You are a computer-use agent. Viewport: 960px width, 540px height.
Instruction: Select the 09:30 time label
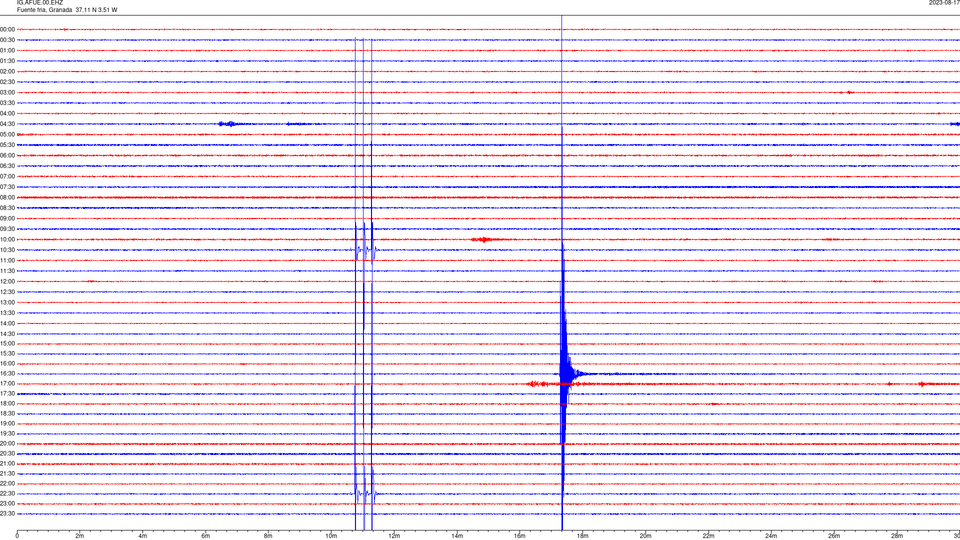7,229
